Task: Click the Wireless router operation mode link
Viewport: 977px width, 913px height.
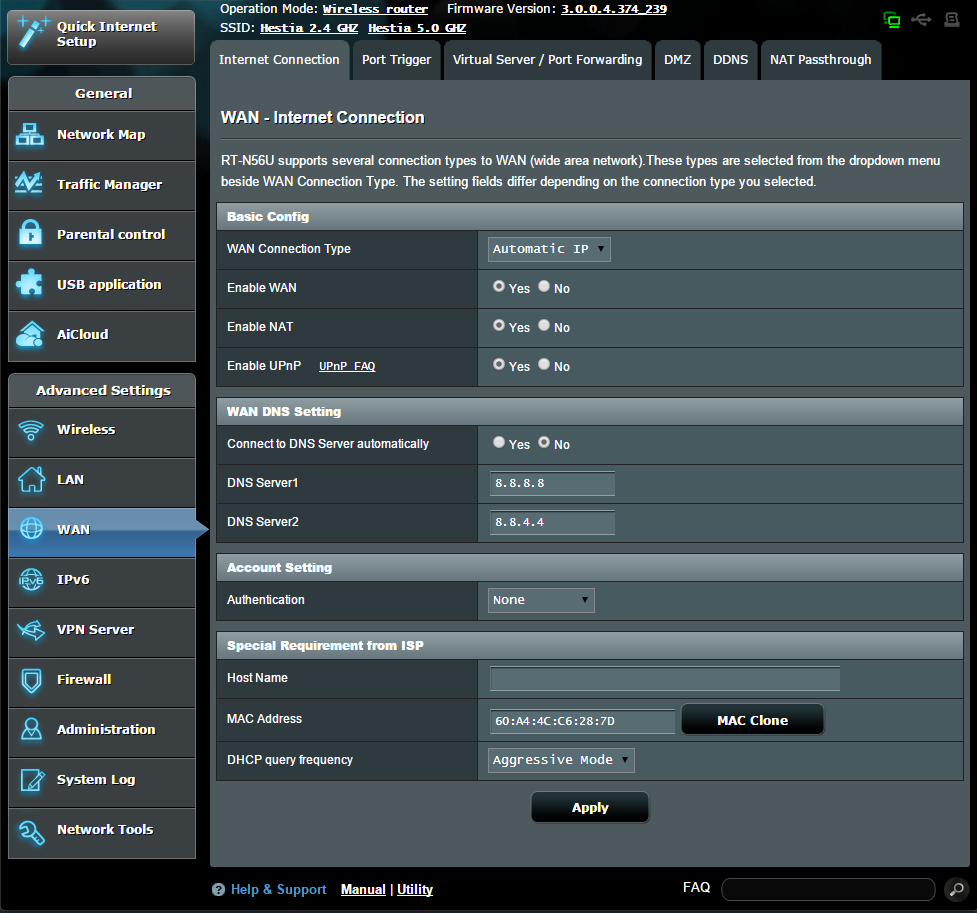Action: click(x=375, y=9)
